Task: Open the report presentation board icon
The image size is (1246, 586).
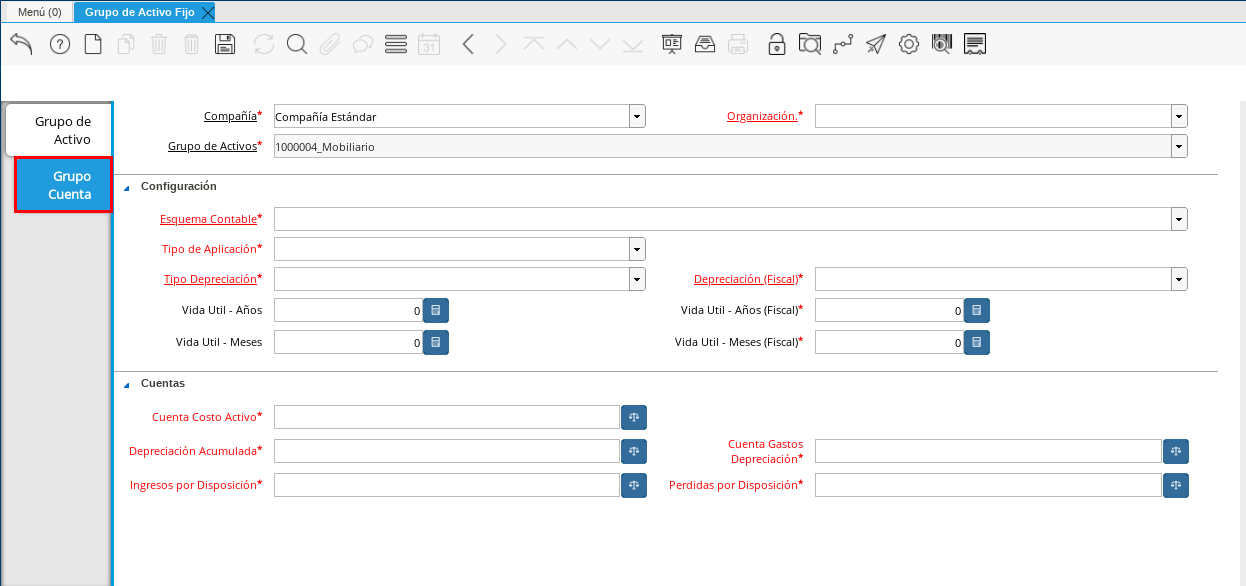Action: [x=672, y=44]
